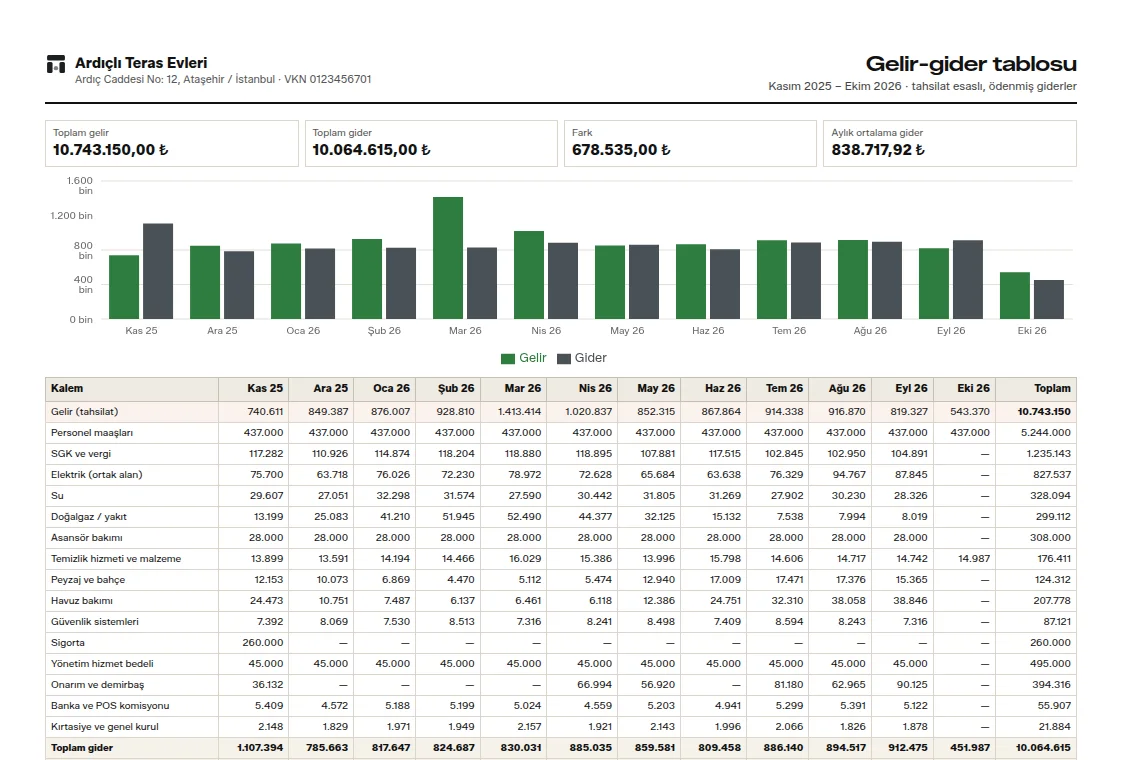Click the dark grey Gider legend swatch
The height and width of the screenshot is (760, 1122).
564,359
